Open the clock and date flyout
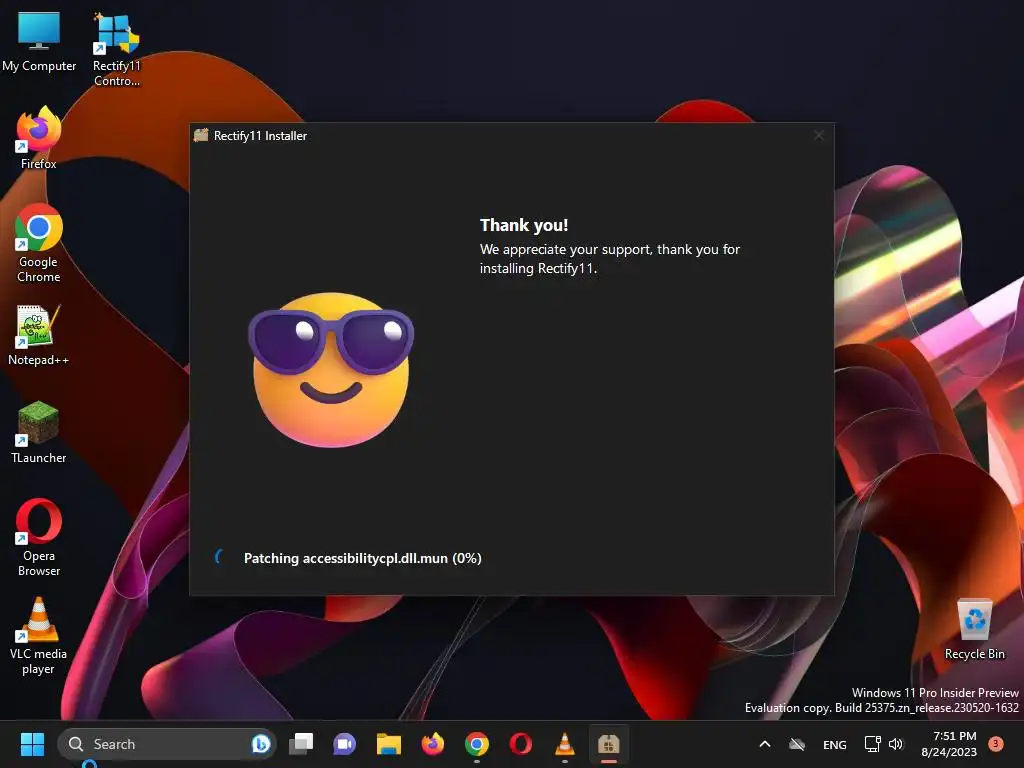 [x=949, y=744]
